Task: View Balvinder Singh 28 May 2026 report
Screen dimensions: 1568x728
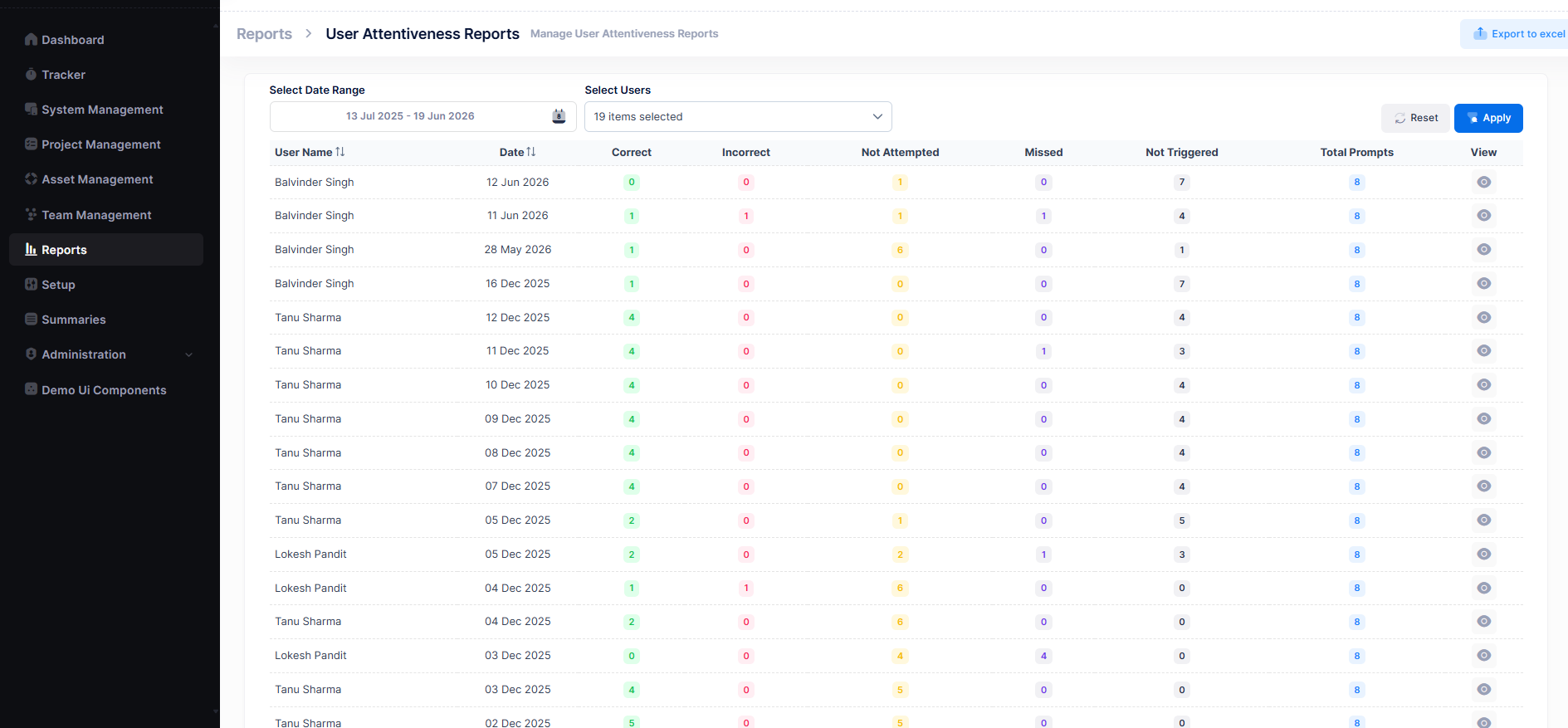Action: point(1484,250)
